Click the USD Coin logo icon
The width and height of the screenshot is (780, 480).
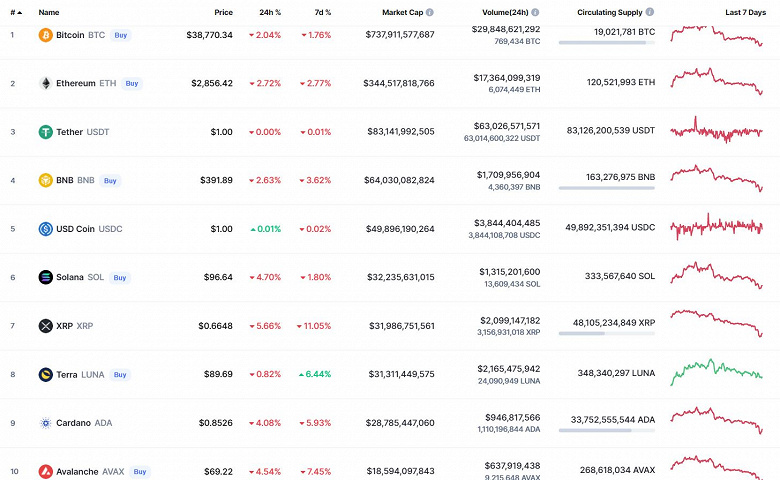coord(45,229)
